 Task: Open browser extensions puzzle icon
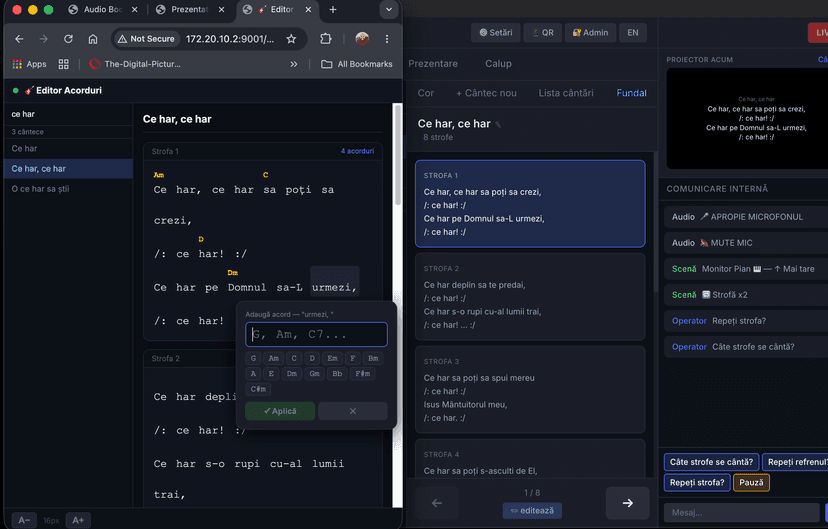[326, 39]
